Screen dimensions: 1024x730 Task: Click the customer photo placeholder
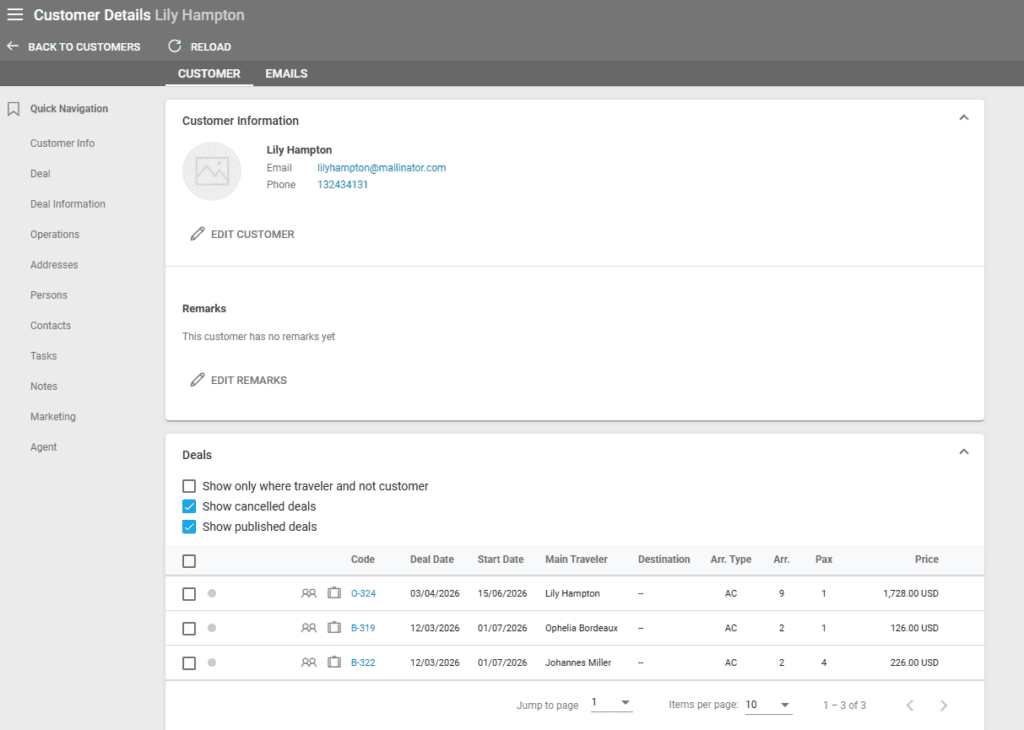point(212,171)
